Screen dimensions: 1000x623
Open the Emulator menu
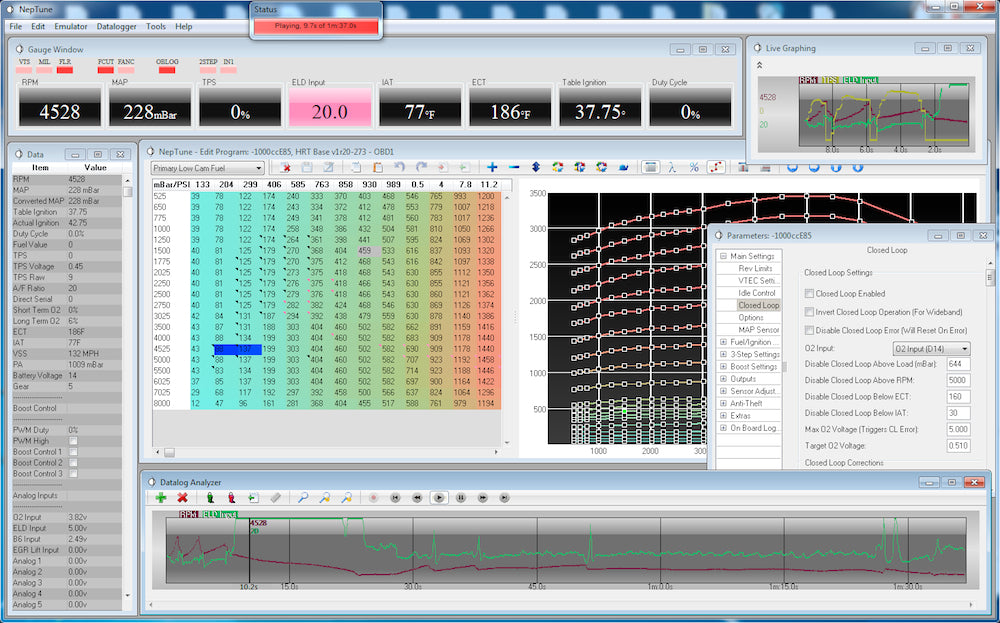point(72,27)
